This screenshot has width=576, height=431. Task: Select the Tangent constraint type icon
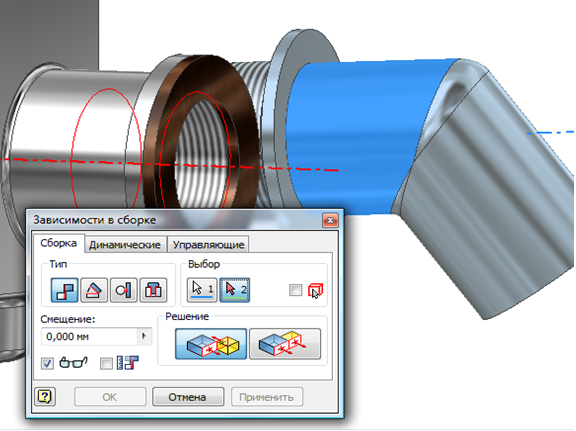124,290
